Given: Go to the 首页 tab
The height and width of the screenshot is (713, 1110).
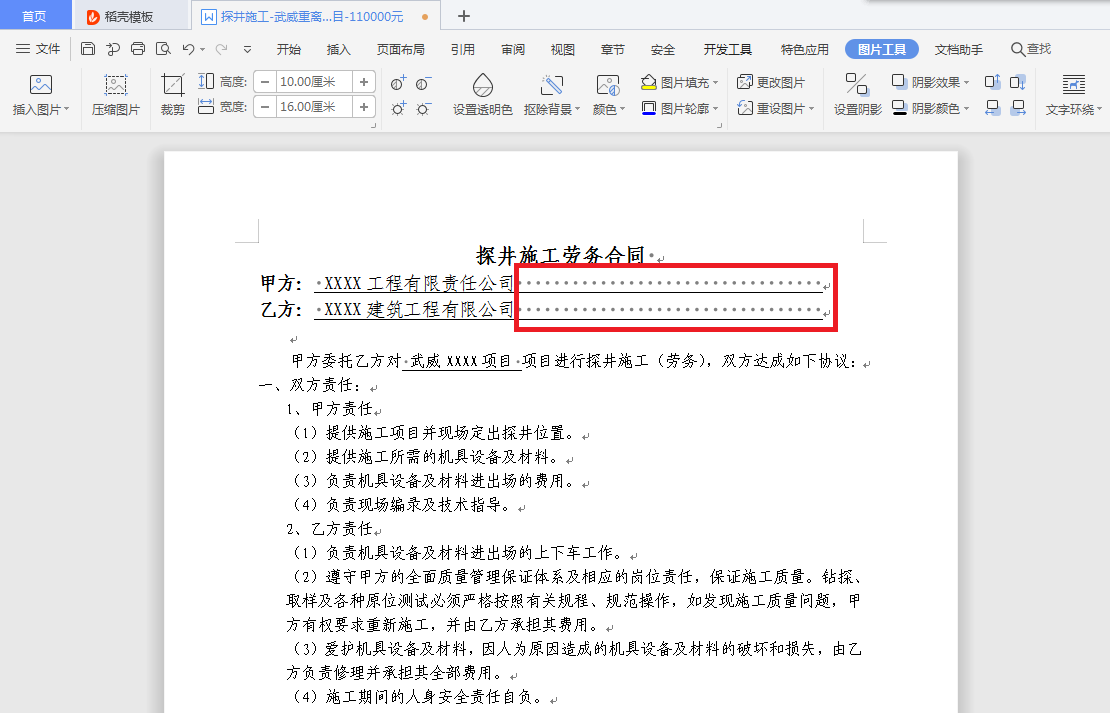Looking at the screenshot, I should click(x=35, y=16).
